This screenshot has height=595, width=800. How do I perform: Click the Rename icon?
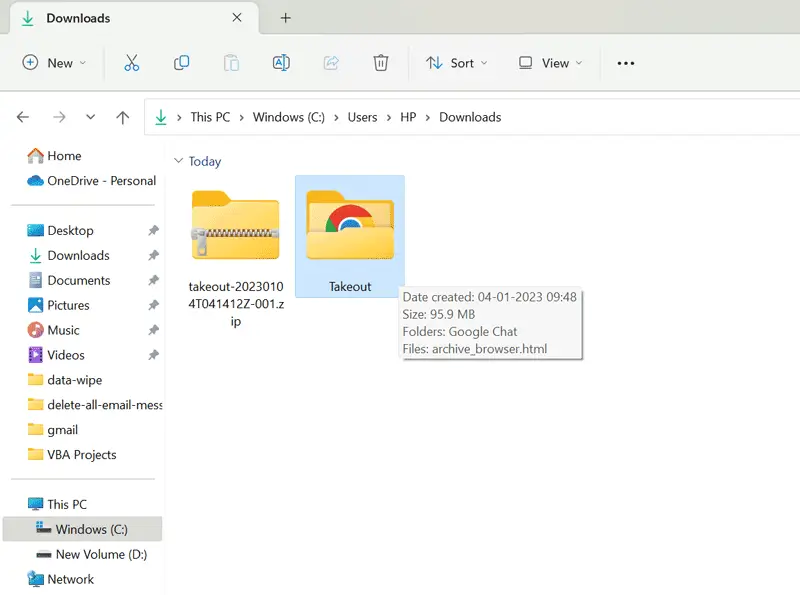281,62
